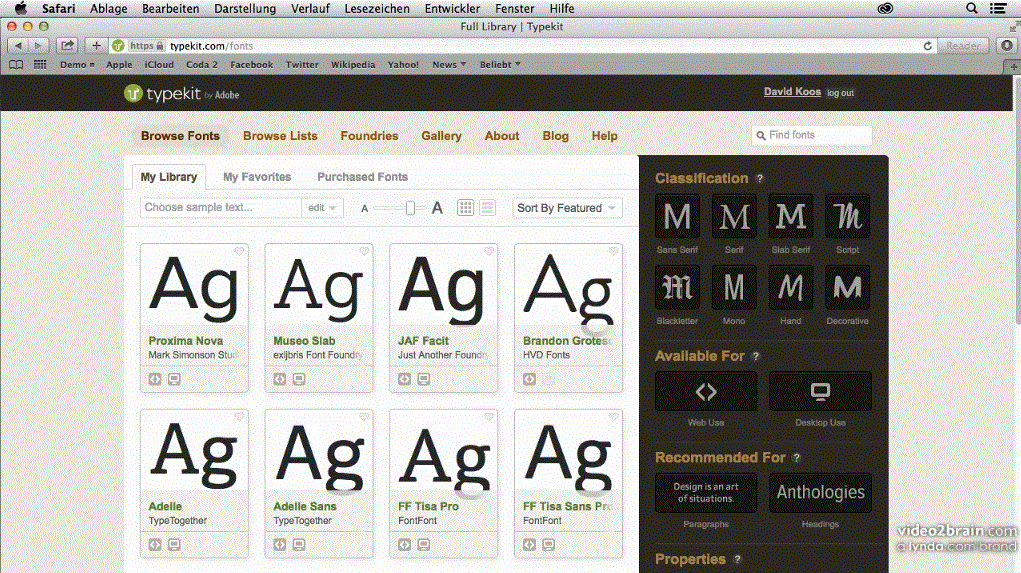The width and height of the screenshot is (1021, 573).
Task: Open the Proxima Nova font name link
Action: click(x=186, y=341)
